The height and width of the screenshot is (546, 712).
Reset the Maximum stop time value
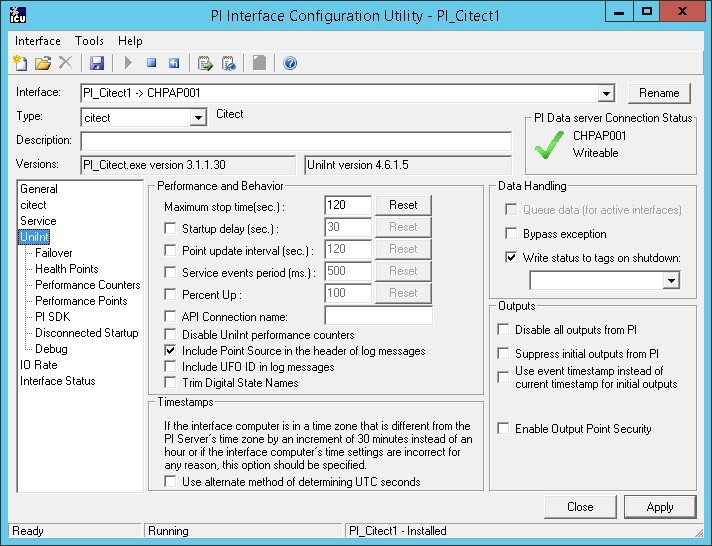pyautogui.click(x=403, y=205)
